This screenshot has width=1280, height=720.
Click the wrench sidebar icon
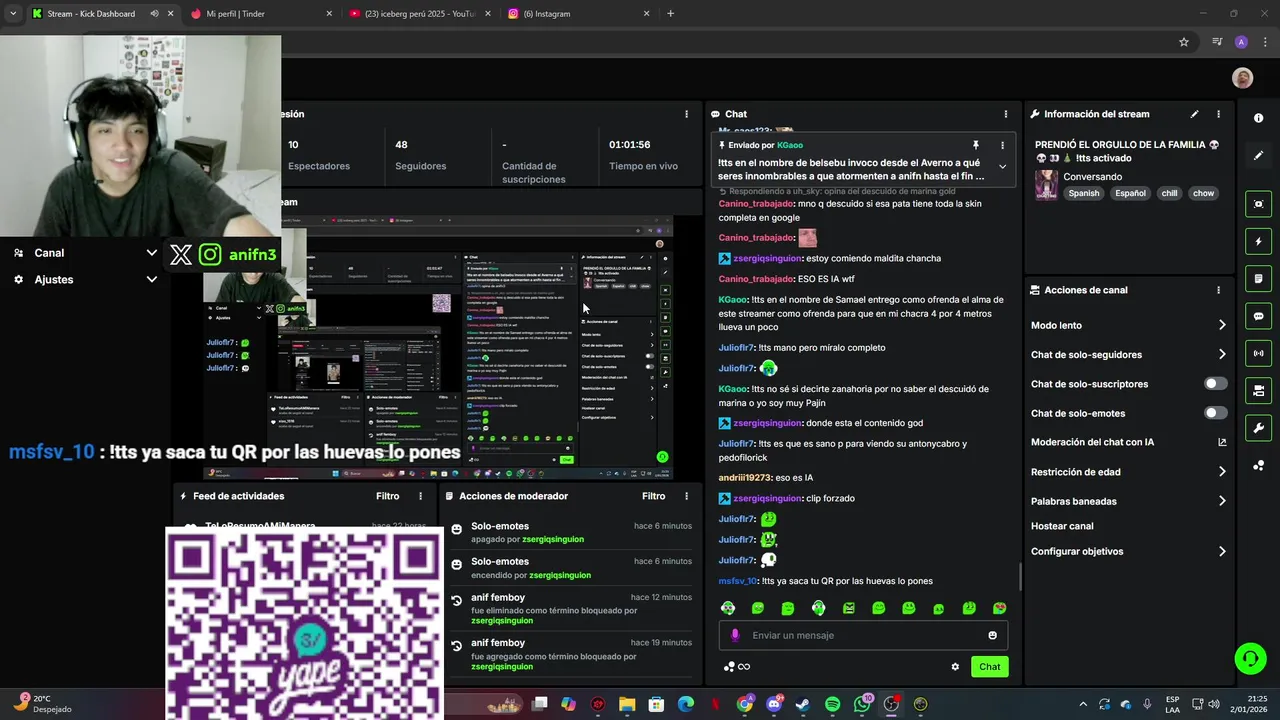click(x=1258, y=428)
